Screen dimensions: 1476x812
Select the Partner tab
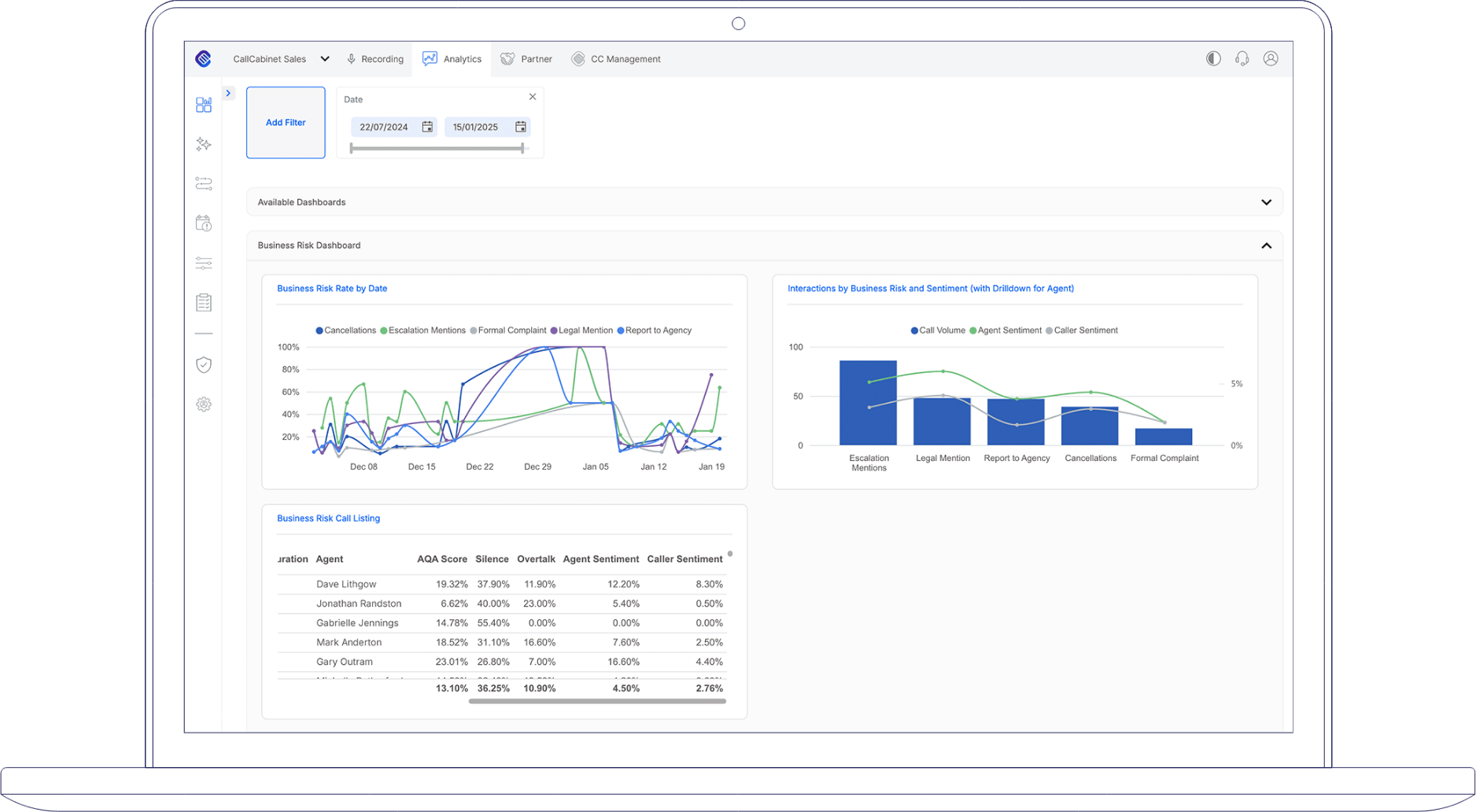click(x=526, y=58)
